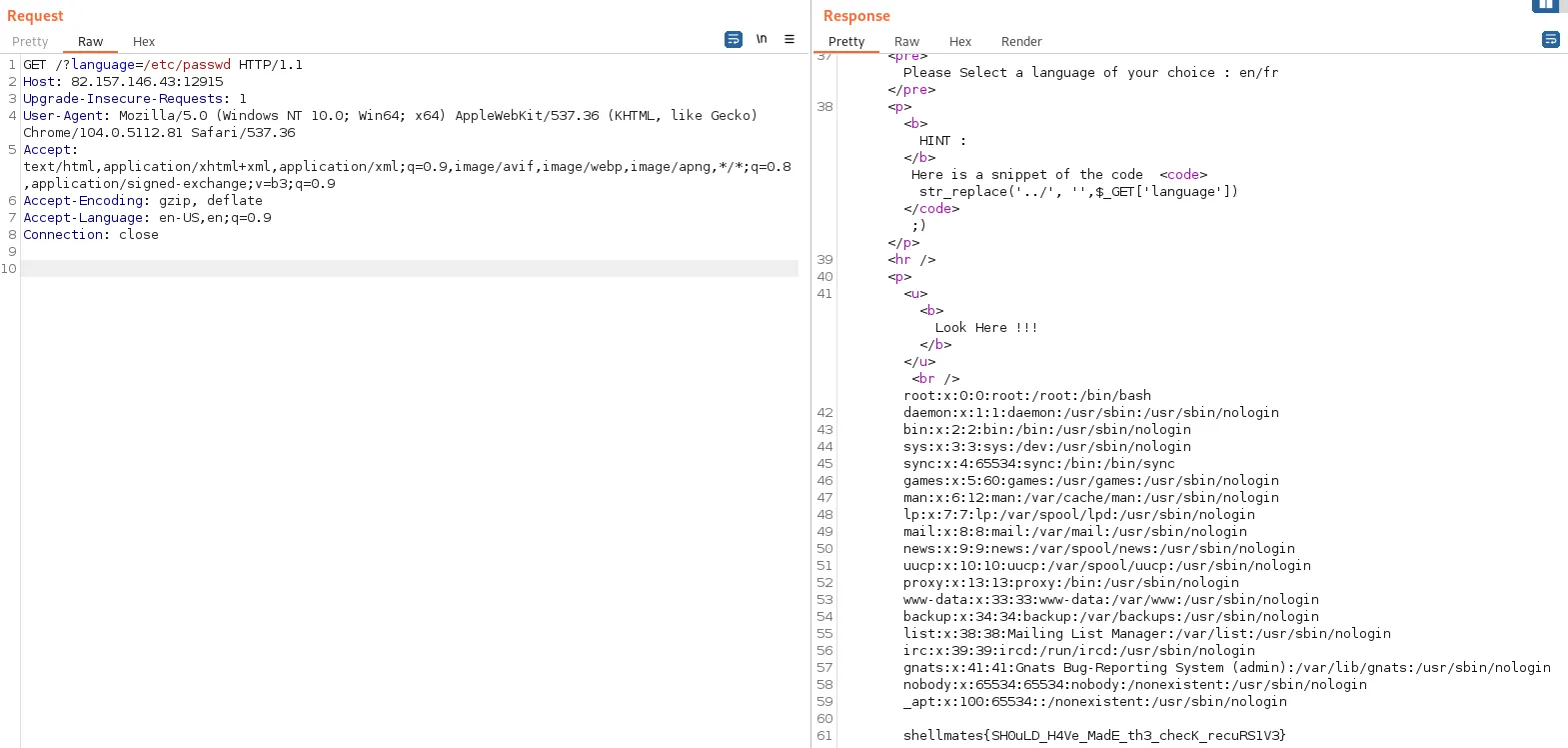
Task: Click the HINT : text in response
Action: [942, 141]
